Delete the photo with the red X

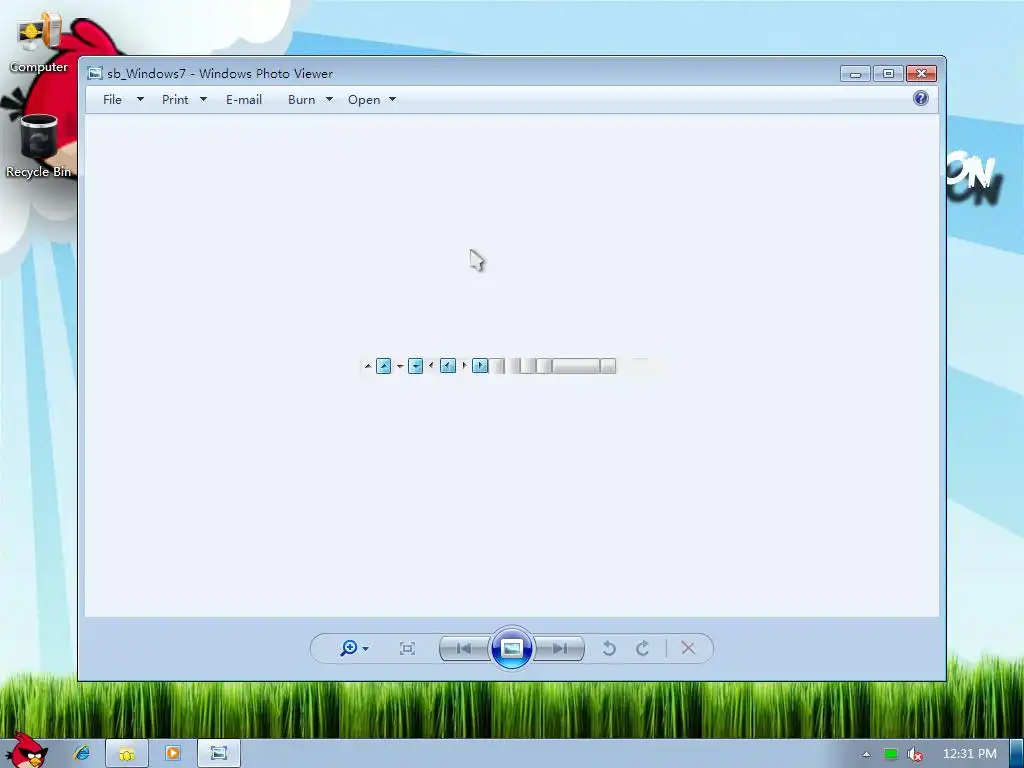tap(688, 648)
